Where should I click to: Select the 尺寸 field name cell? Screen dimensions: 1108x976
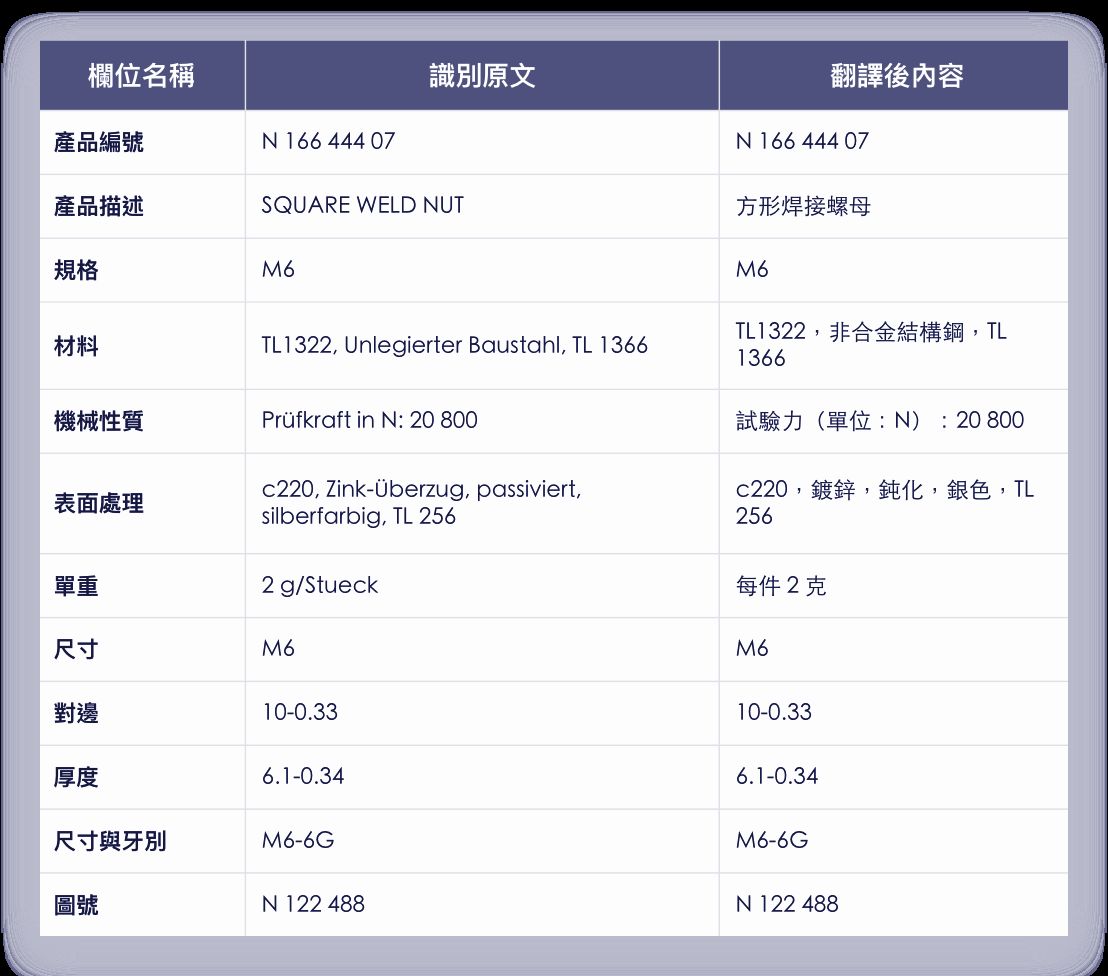142,649
